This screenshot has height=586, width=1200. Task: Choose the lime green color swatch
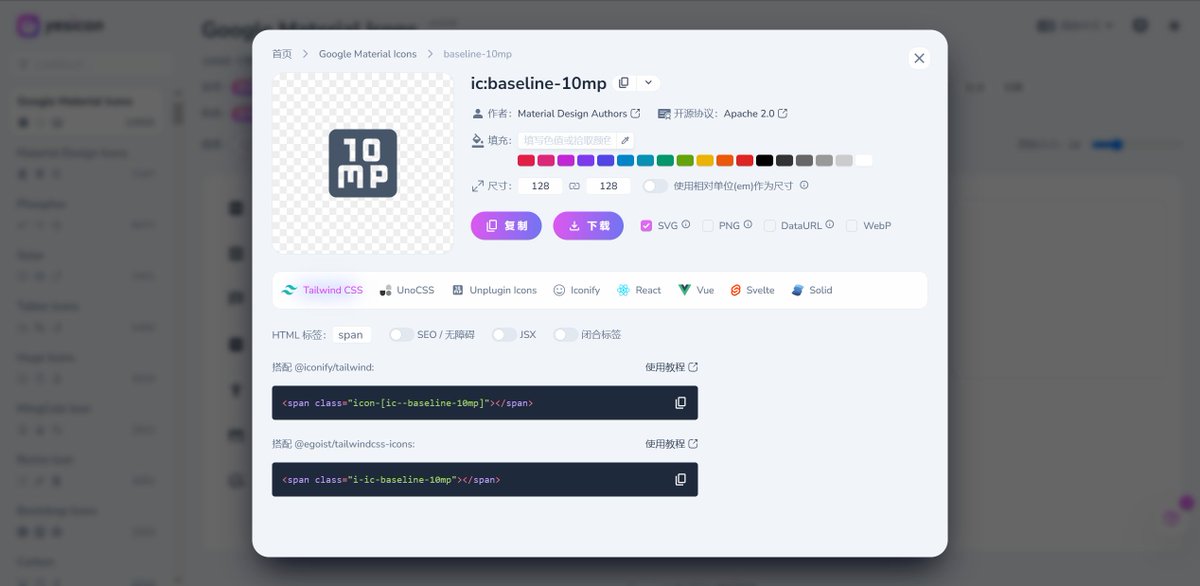(685, 161)
